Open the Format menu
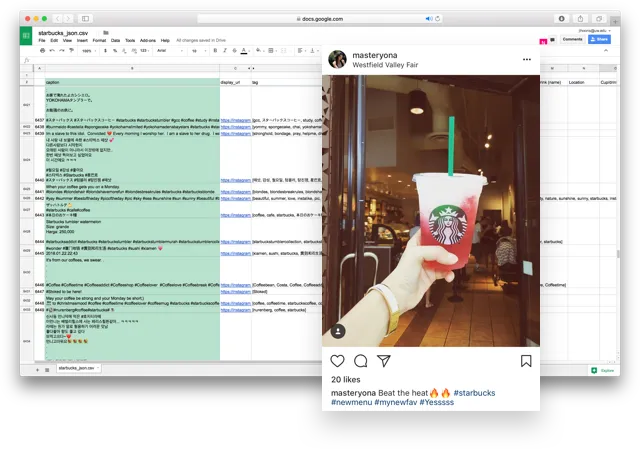640x449 pixels. 99,40
